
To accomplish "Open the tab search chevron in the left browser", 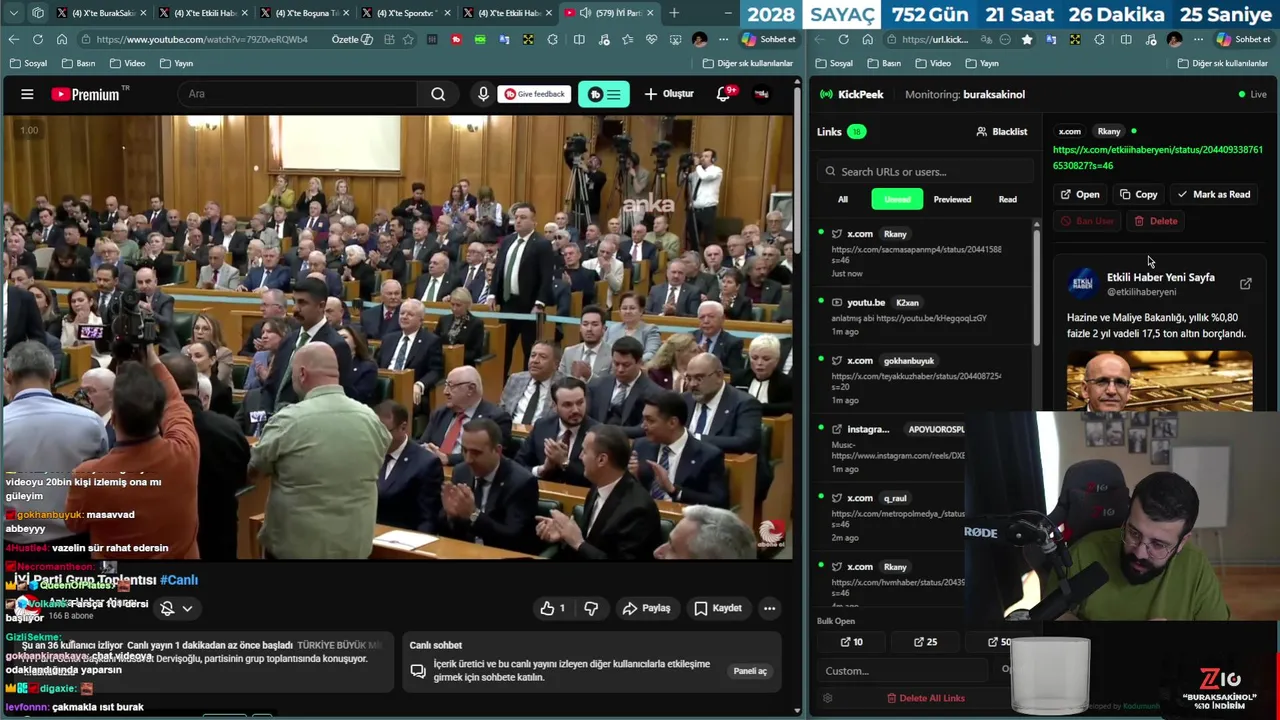I will pos(13,13).
